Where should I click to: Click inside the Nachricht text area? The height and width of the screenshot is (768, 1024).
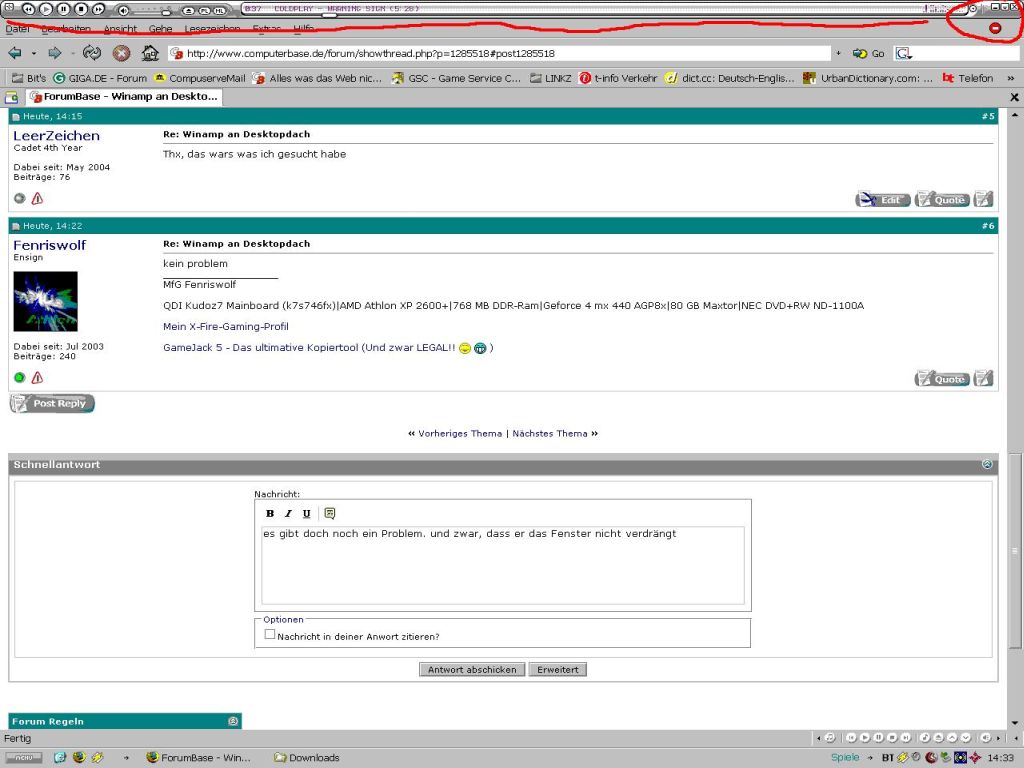[x=503, y=566]
